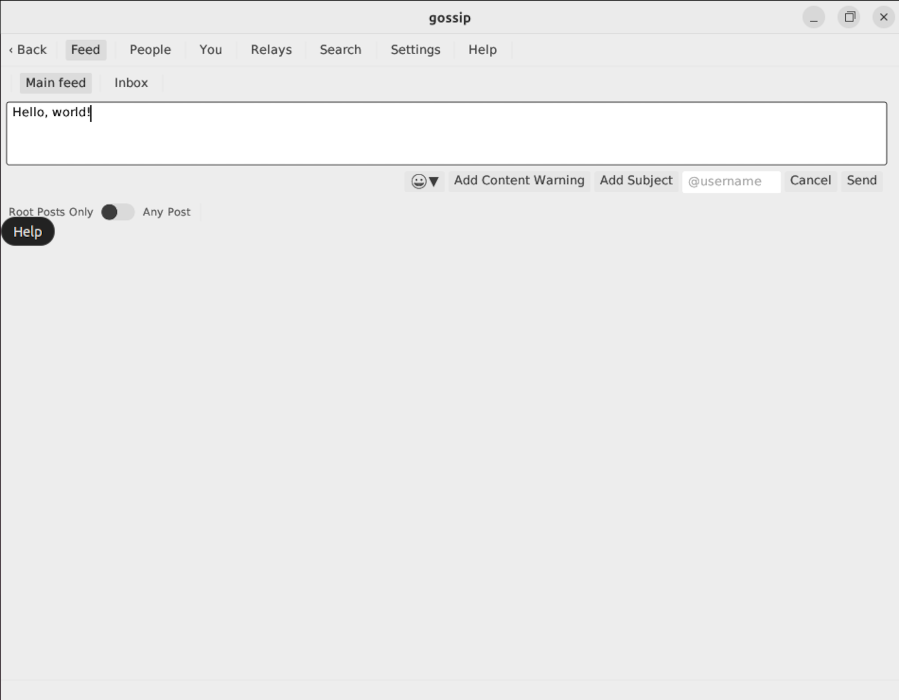This screenshot has height=700, width=899.
Task: Toggle the Root Posts Only switch
Action: pyautogui.click(x=117, y=212)
